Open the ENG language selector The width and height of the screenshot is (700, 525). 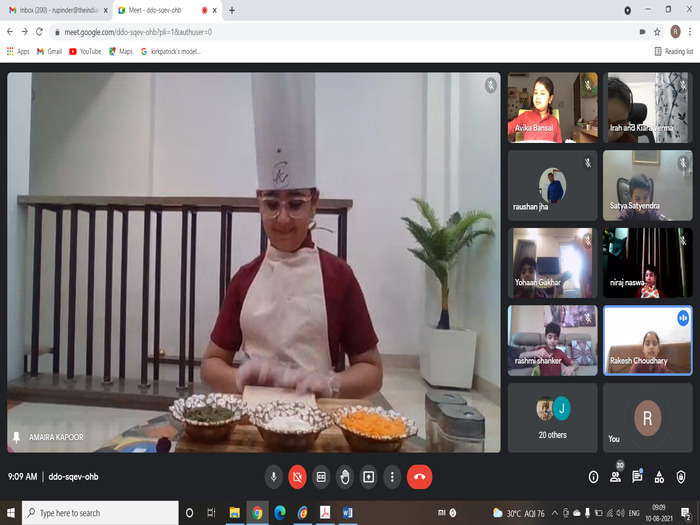tap(634, 513)
